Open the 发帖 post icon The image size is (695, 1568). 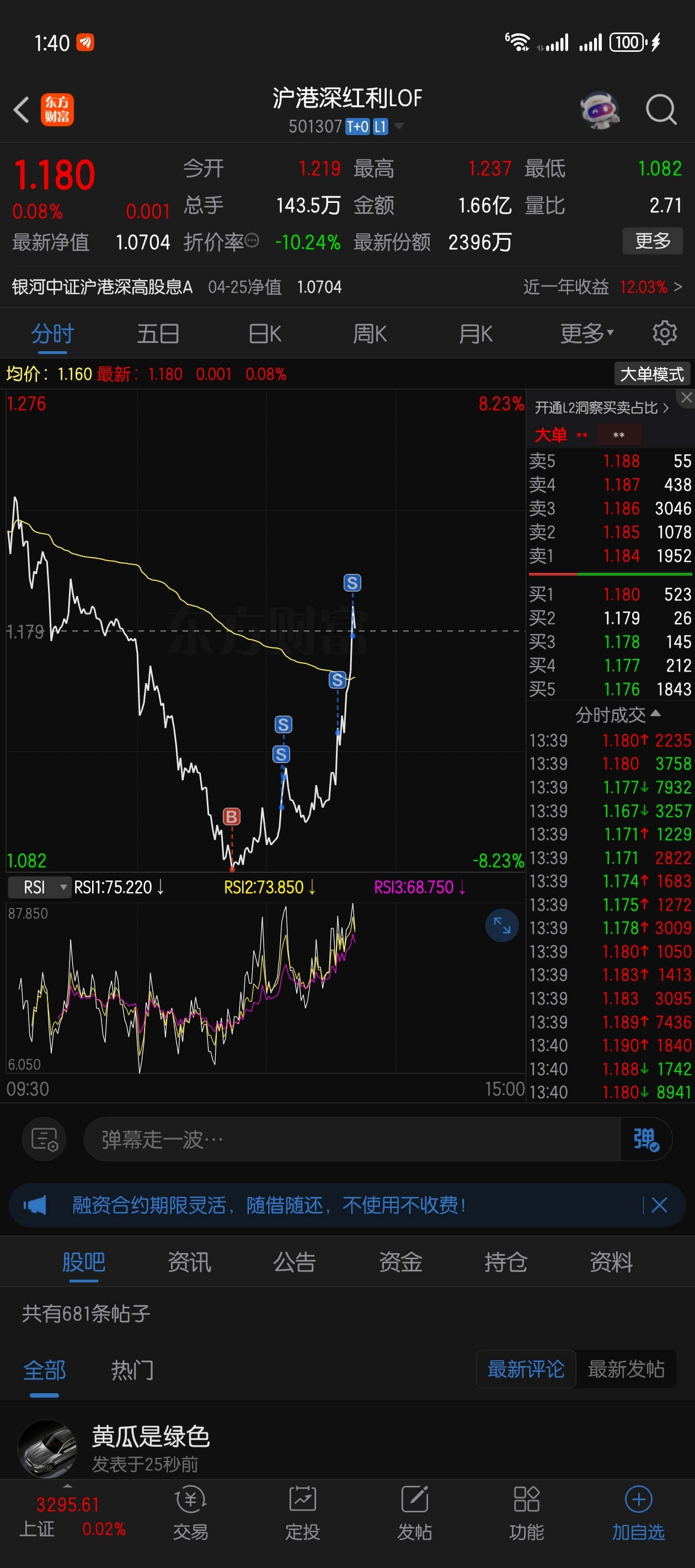415,1514
